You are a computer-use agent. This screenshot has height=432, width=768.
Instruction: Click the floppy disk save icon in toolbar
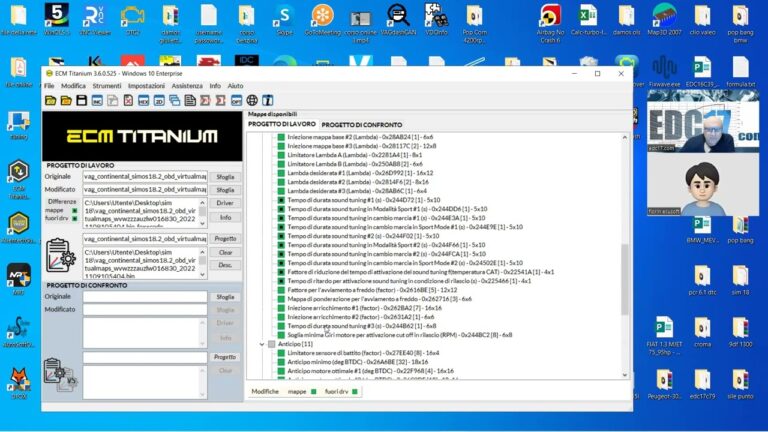[81, 100]
